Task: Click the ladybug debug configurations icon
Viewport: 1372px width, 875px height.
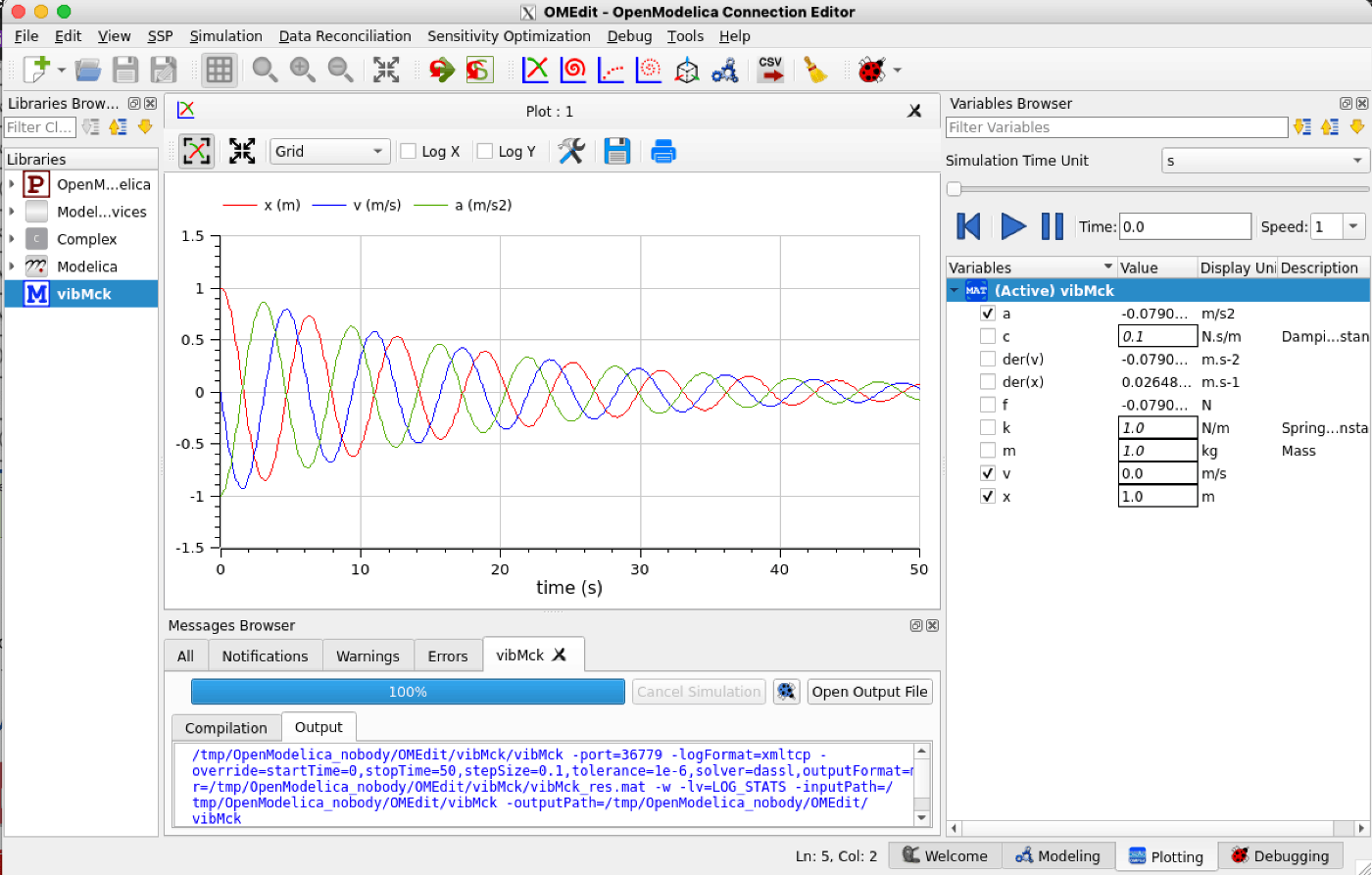Action: click(x=869, y=70)
